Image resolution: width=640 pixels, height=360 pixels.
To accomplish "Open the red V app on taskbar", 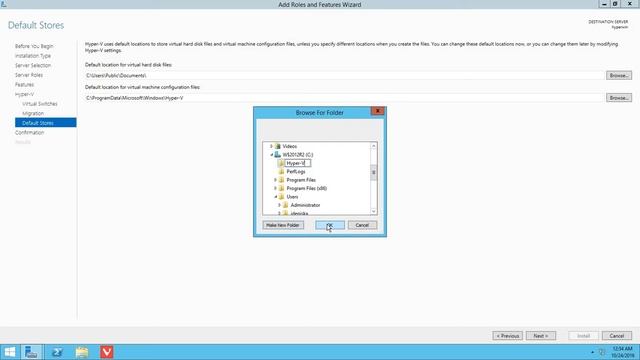I will click(x=107, y=352).
